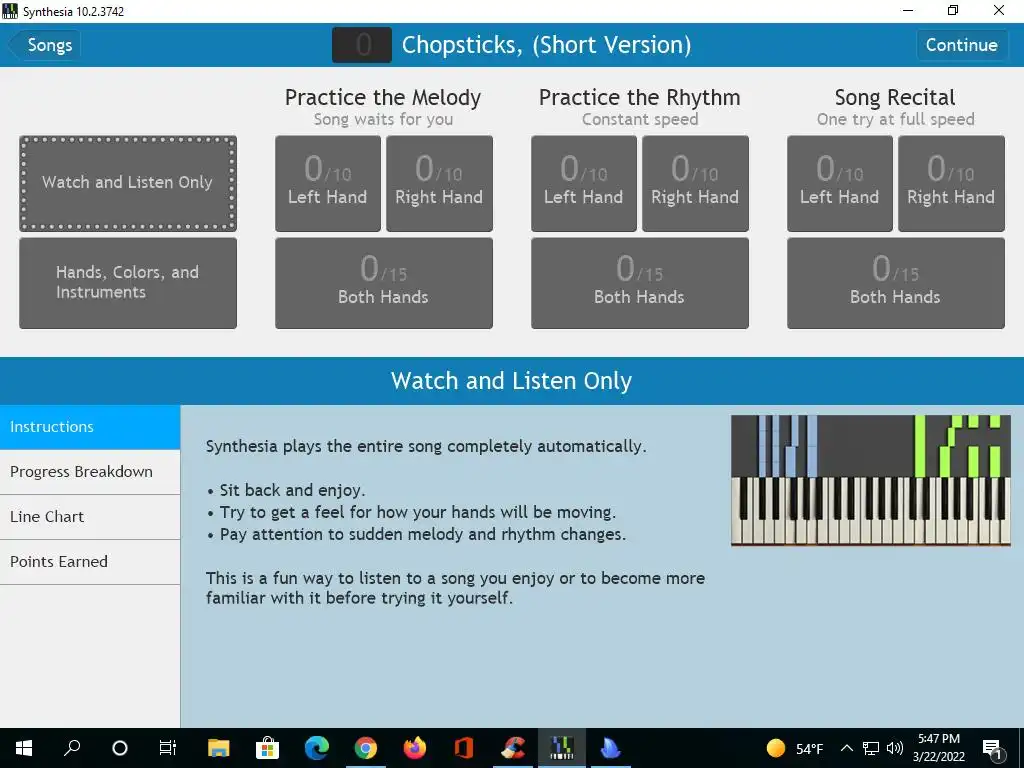Image resolution: width=1024 pixels, height=768 pixels.
Task: Click the Synthesia taskbar icon
Action: (562, 748)
